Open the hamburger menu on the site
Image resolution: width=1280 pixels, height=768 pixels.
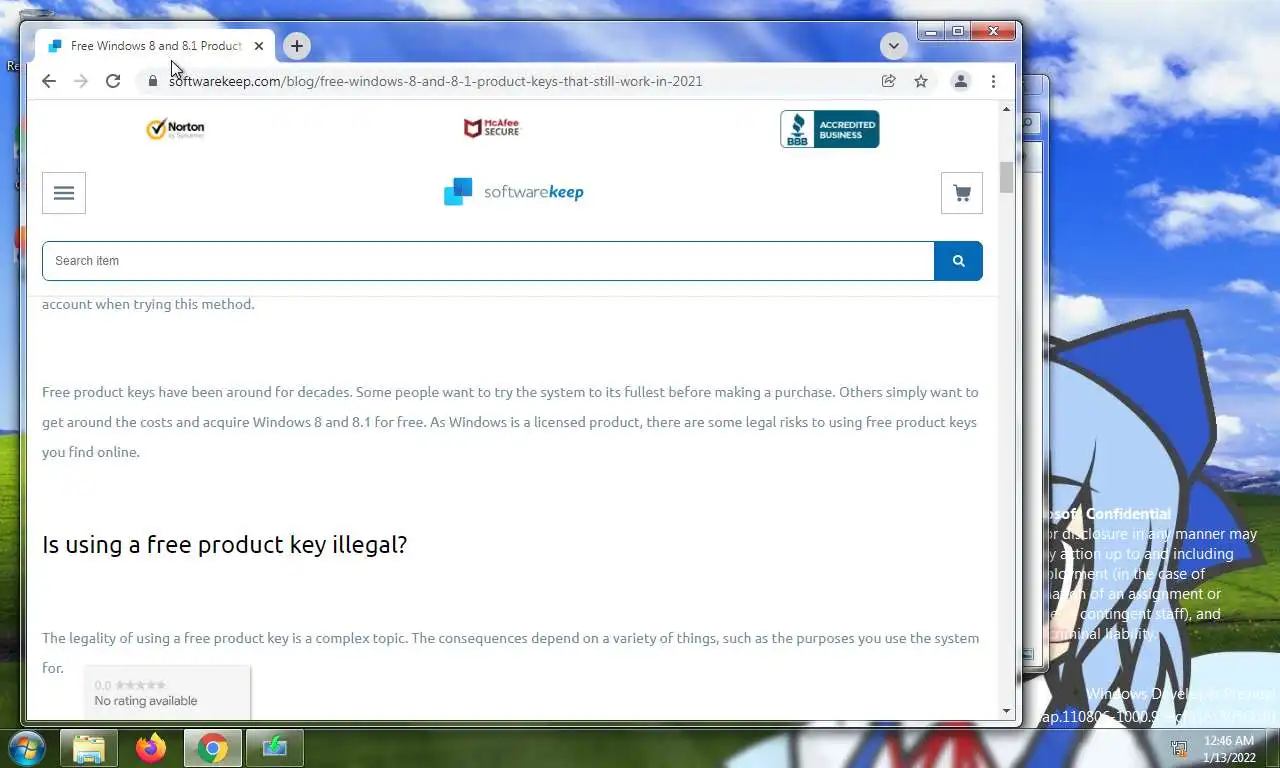pyautogui.click(x=64, y=193)
